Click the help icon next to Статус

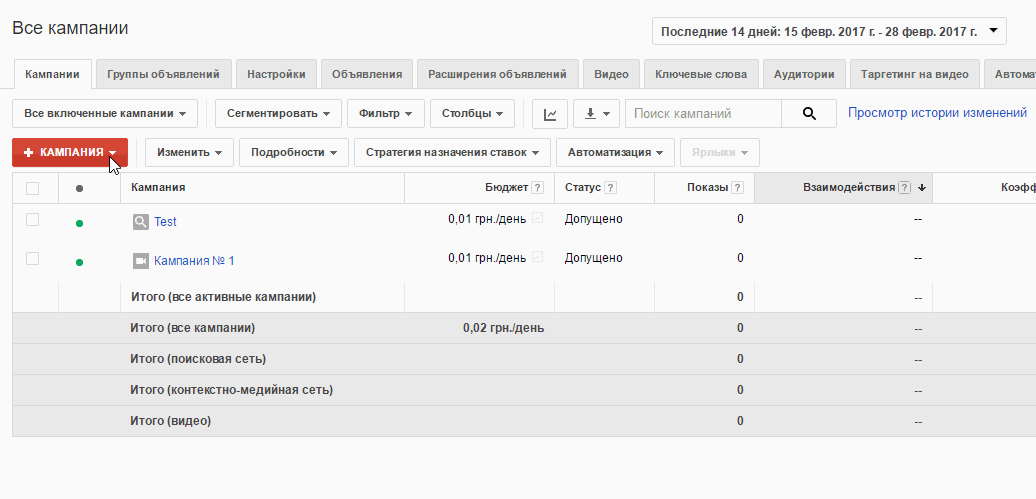click(x=610, y=188)
